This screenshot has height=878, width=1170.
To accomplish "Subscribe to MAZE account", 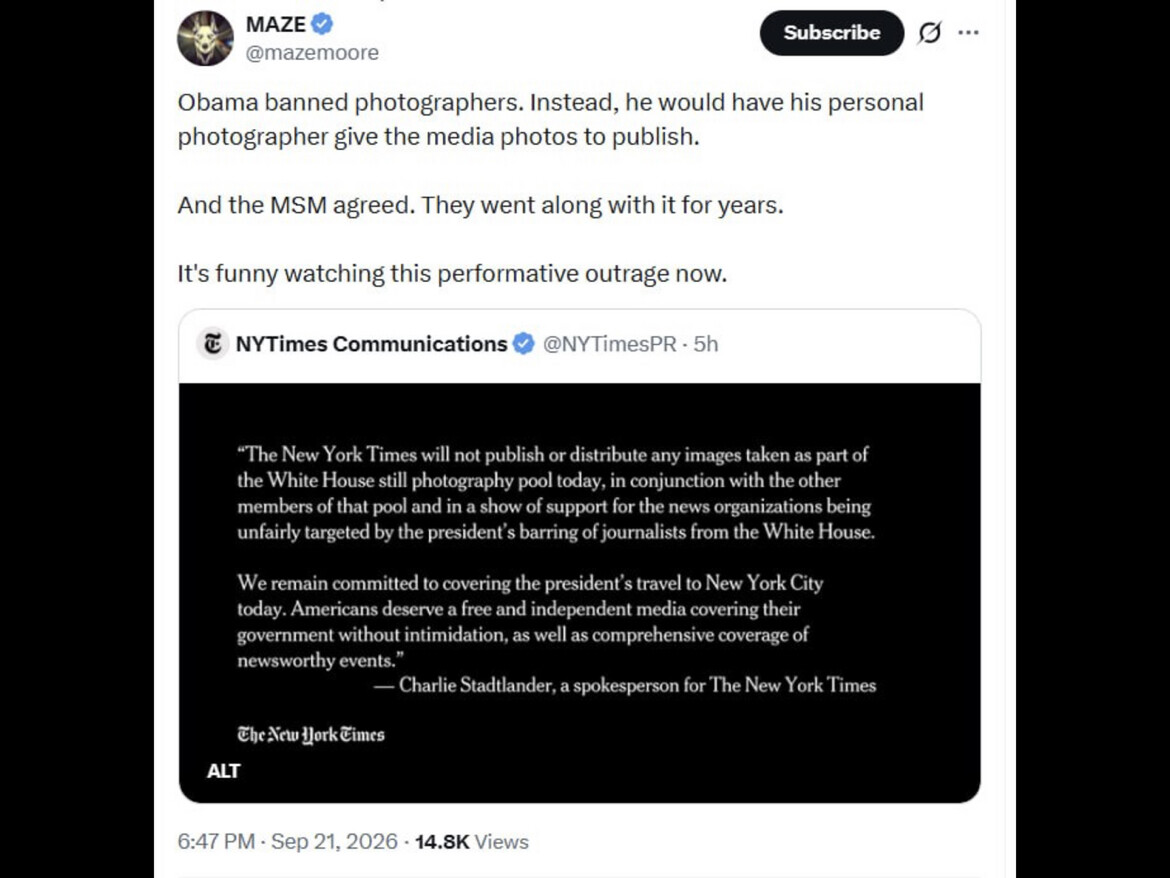I will 831,33.
